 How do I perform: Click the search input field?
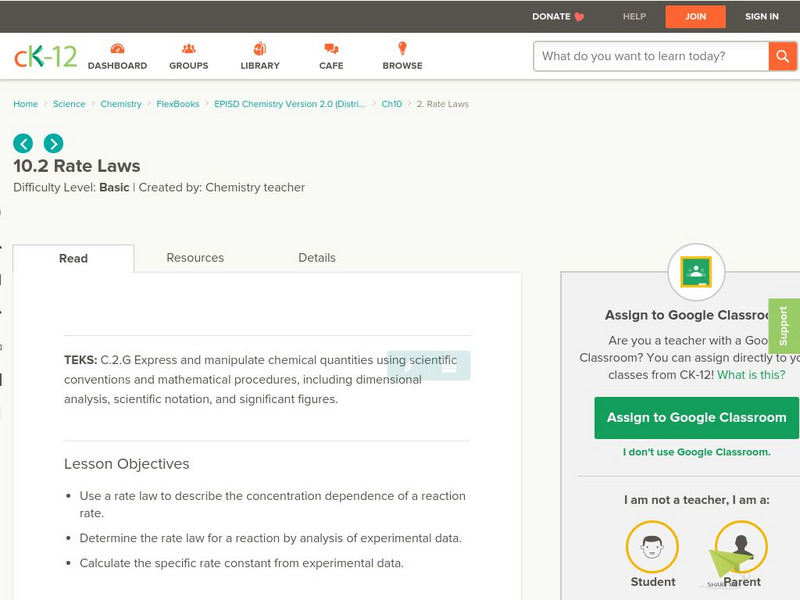(x=650, y=56)
